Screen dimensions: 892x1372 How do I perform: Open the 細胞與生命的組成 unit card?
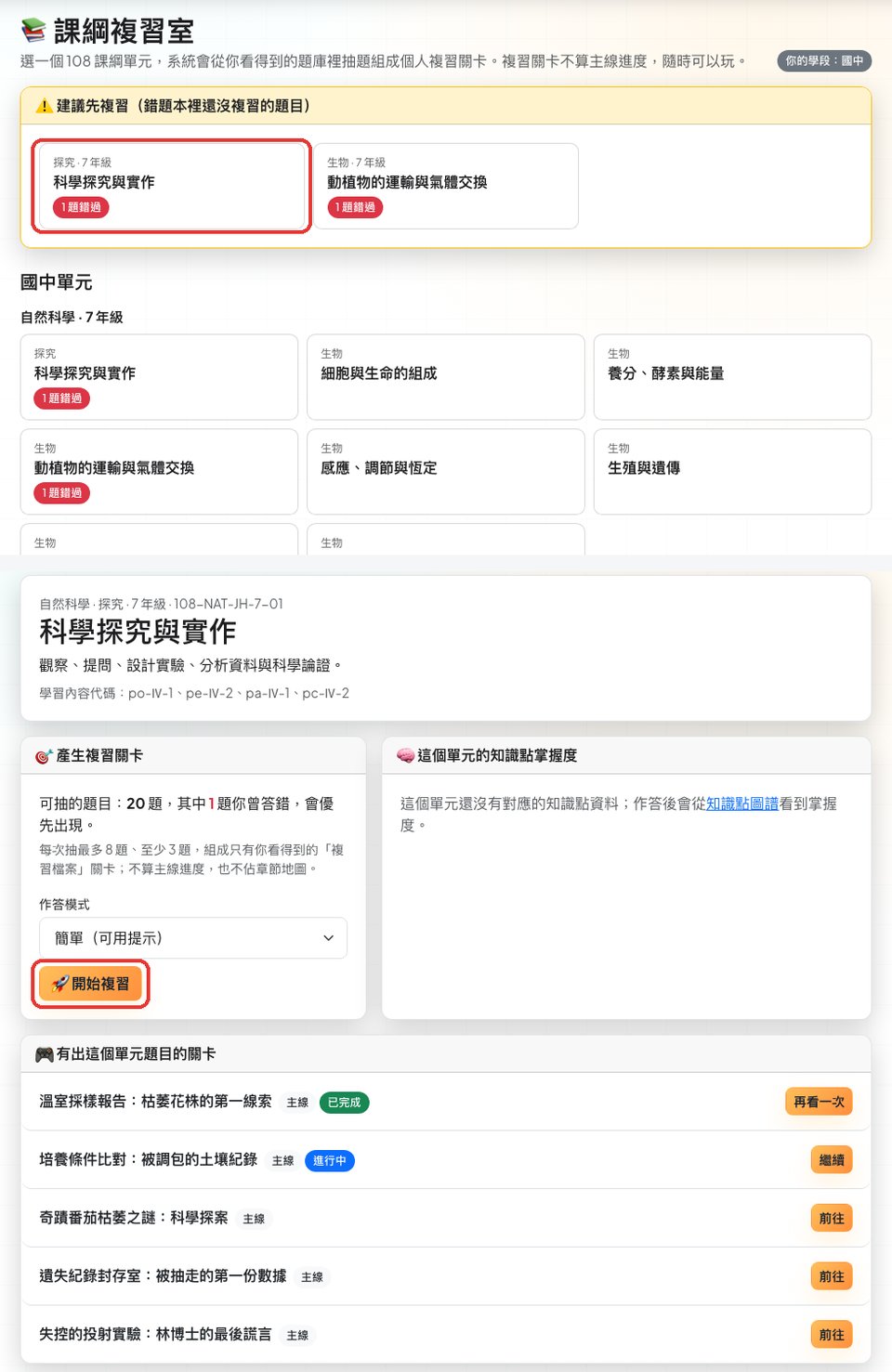pyautogui.click(x=446, y=377)
